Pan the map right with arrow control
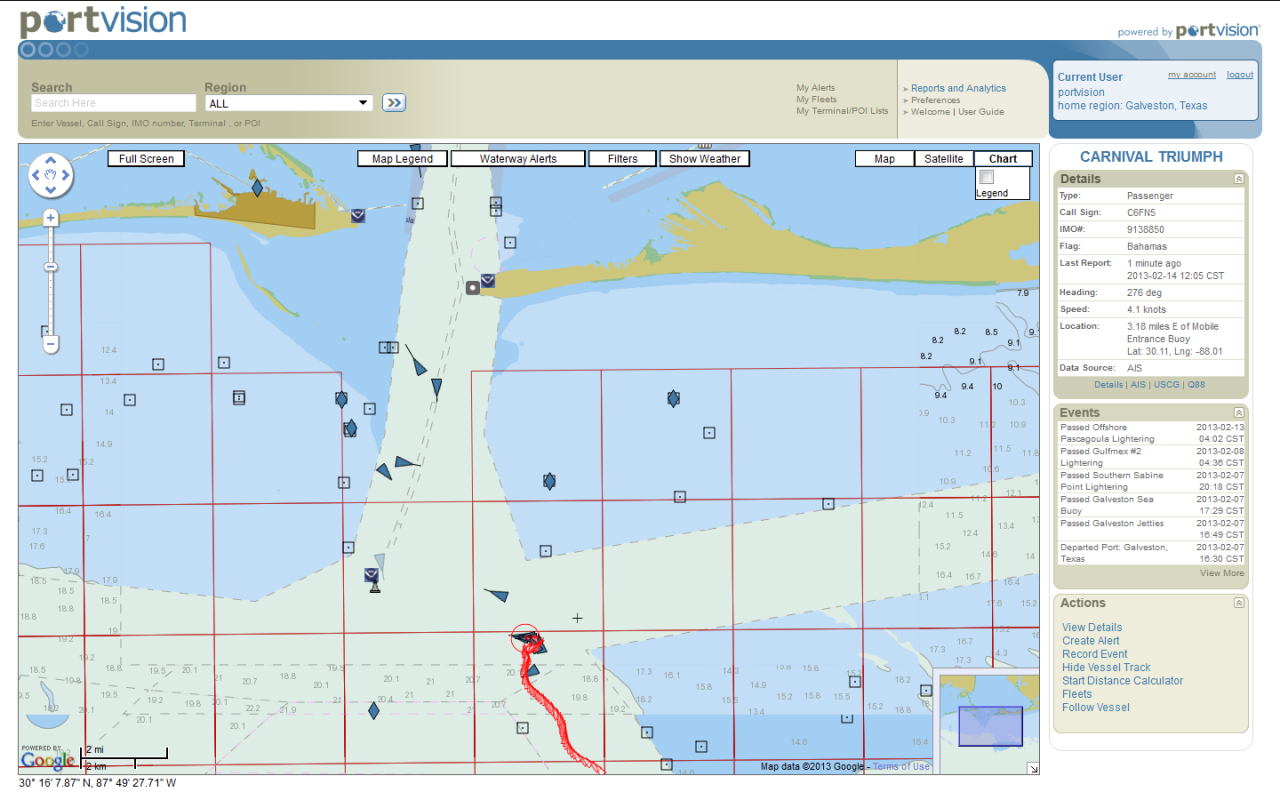The width and height of the screenshot is (1280, 800). pos(66,176)
